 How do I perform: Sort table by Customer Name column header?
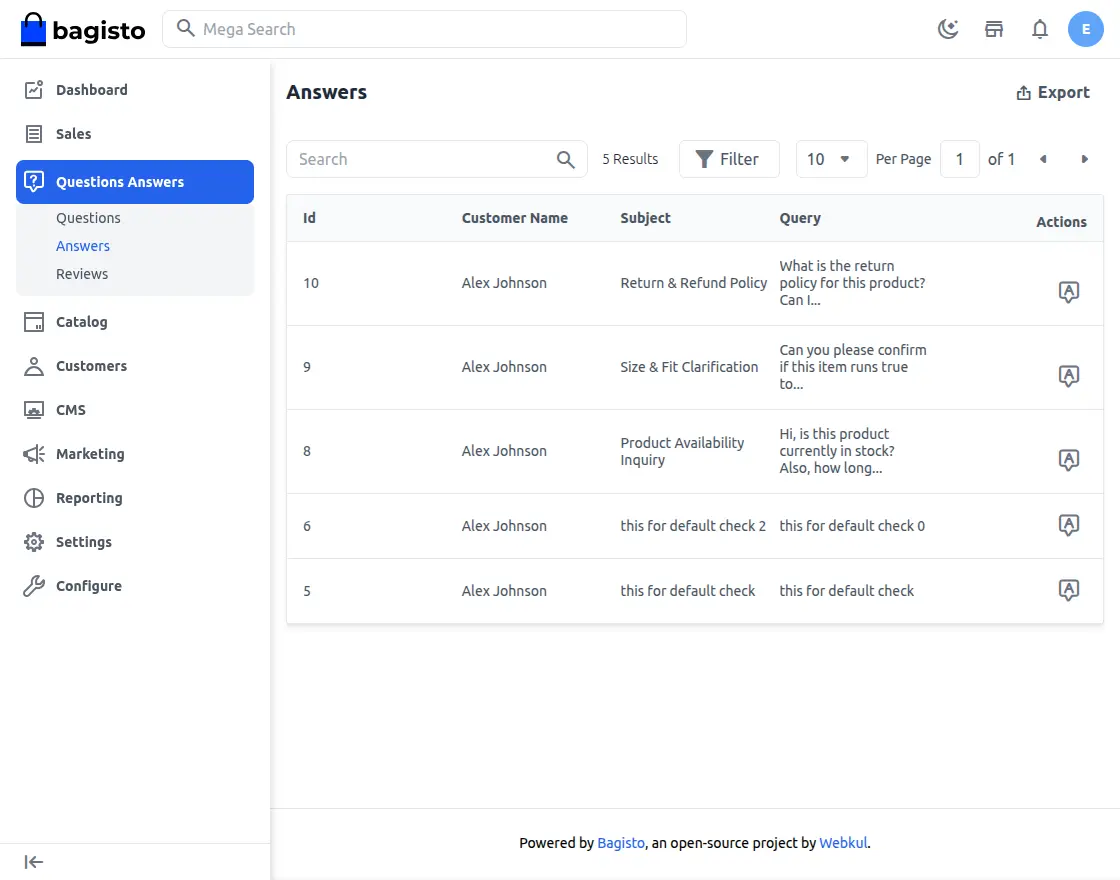tap(514, 218)
